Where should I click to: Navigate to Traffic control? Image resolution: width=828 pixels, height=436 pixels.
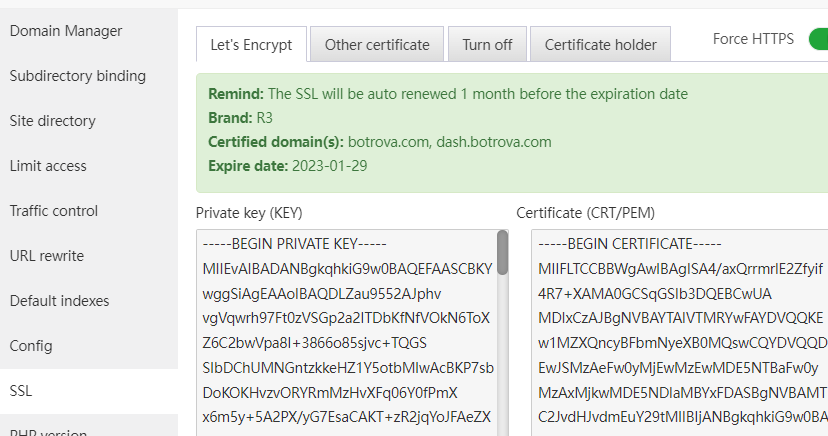click(54, 211)
